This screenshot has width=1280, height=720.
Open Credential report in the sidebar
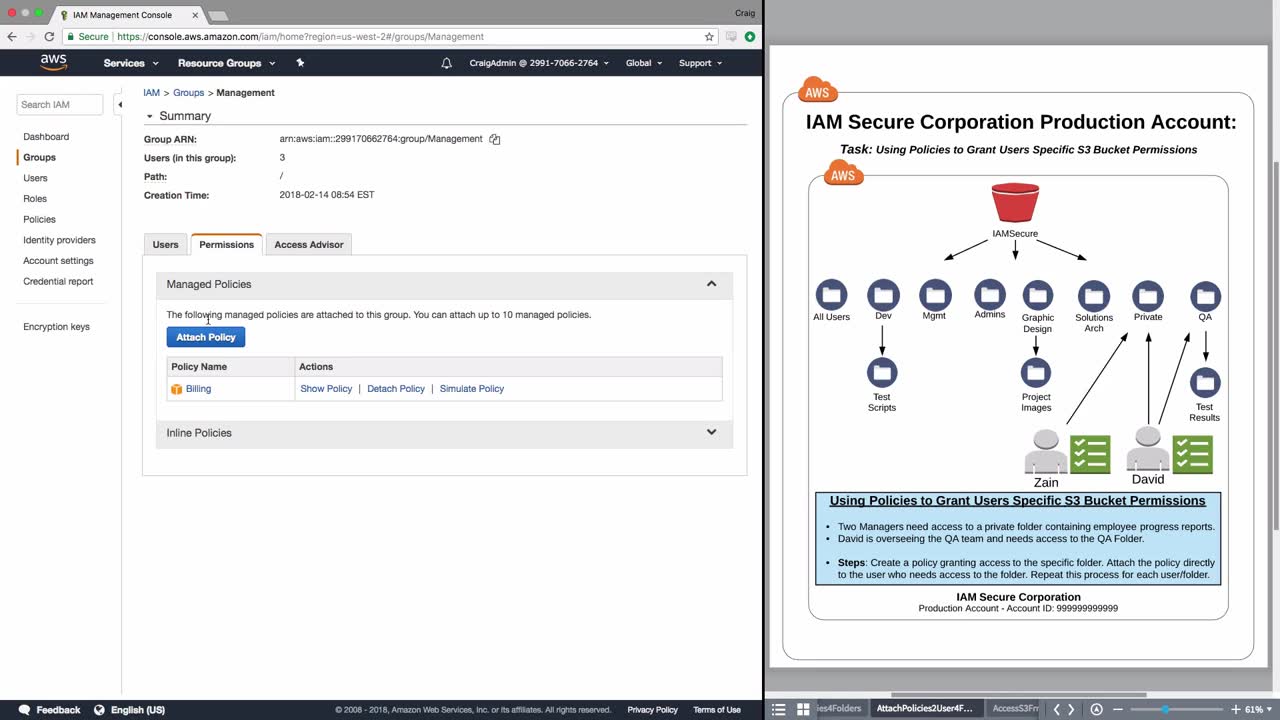(x=58, y=282)
